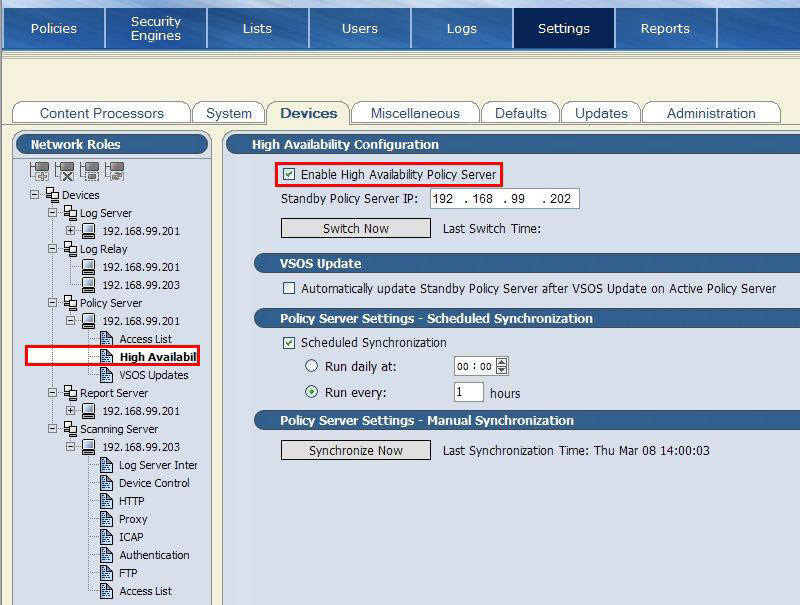Image resolution: width=800 pixels, height=605 pixels.
Task: Click the add device icon with plus sign
Action: tap(40, 171)
